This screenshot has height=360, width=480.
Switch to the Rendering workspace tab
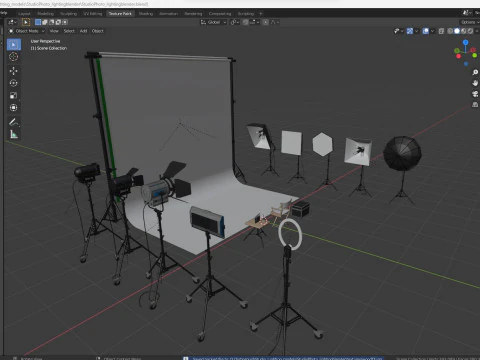[x=193, y=14]
